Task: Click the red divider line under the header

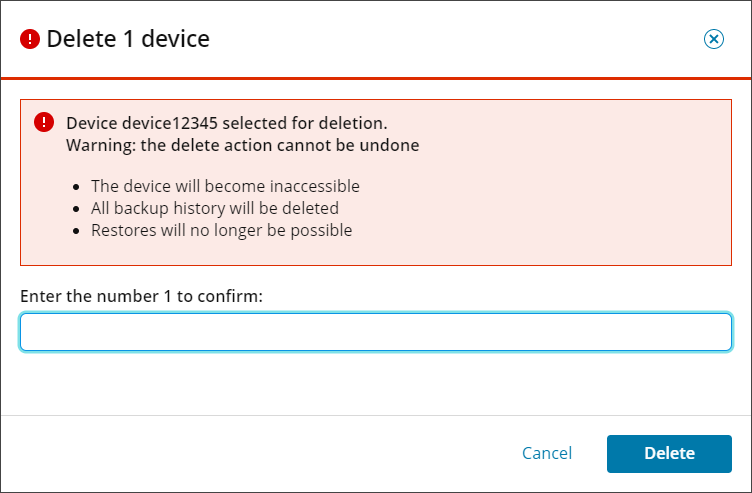Action: pos(375,77)
